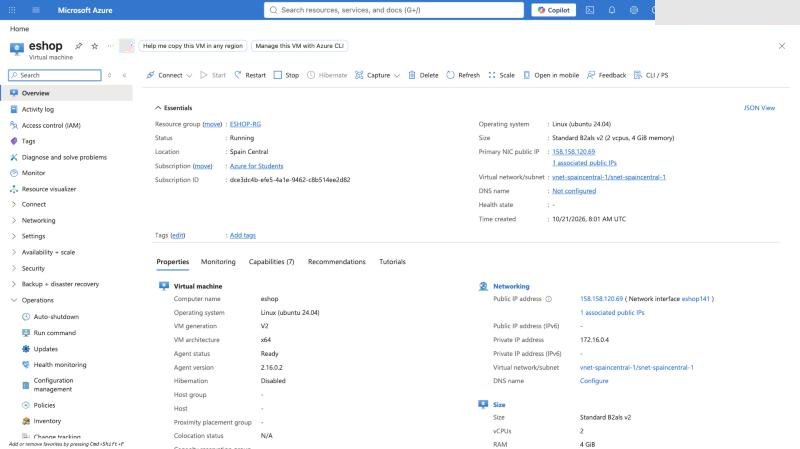Image resolution: width=800 pixels, height=449 pixels.
Task: Open notifications bell in top bar
Action: click(x=612, y=10)
